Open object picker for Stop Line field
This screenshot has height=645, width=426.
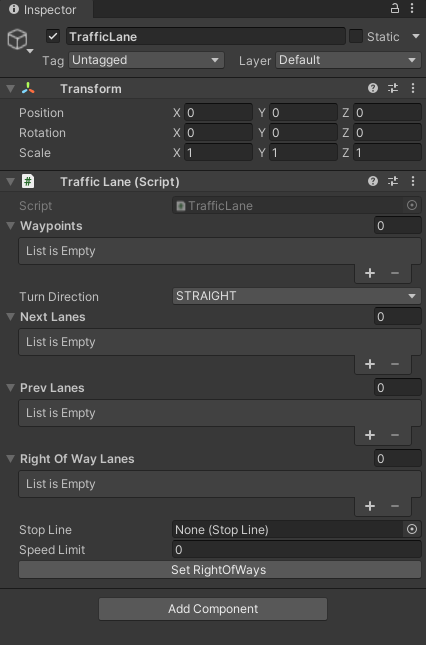tap(412, 529)
